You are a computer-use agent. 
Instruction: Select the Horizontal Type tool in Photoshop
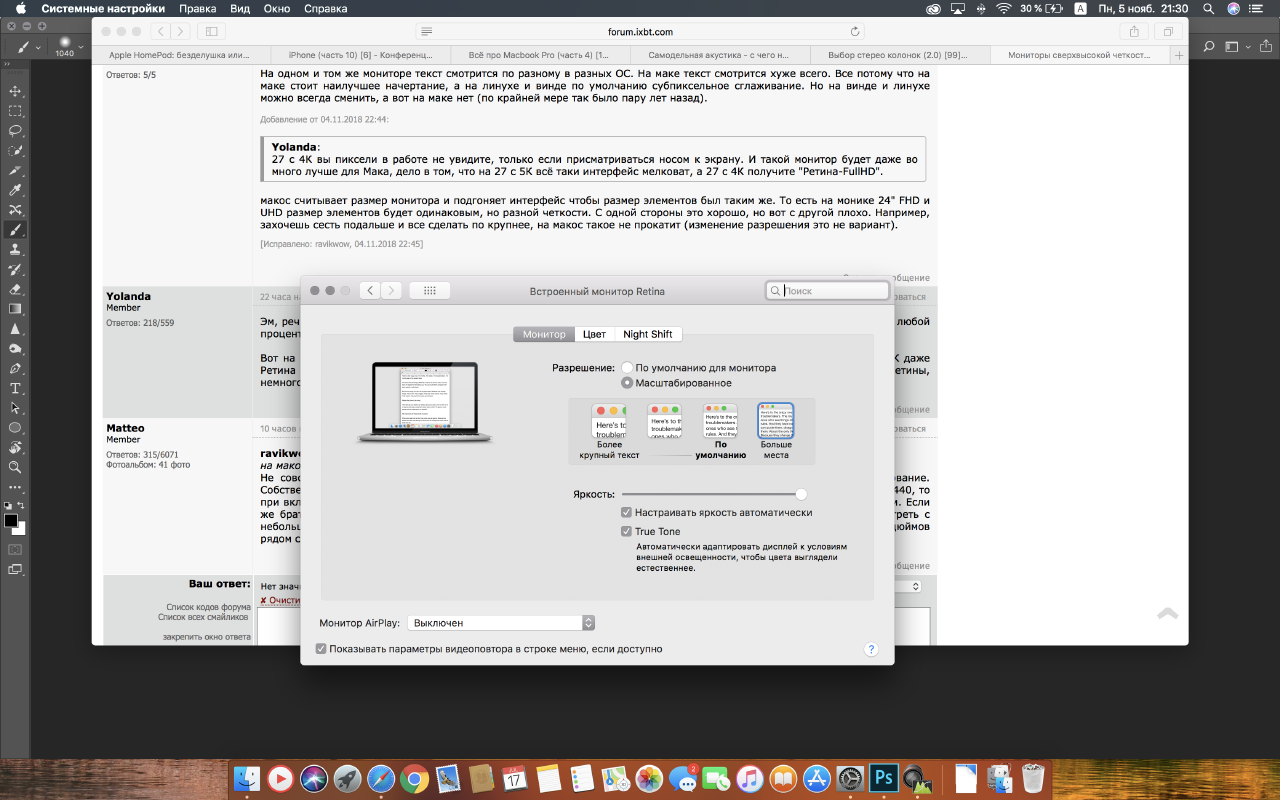15,388
